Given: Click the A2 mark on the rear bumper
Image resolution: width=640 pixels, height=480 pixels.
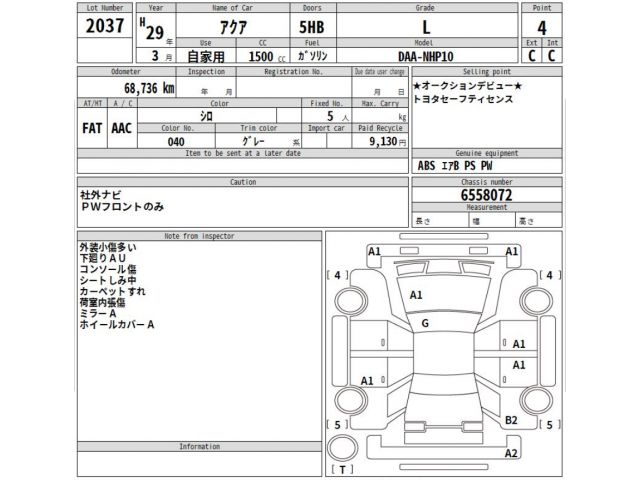Looking at the screenshot, I should 511,453.
